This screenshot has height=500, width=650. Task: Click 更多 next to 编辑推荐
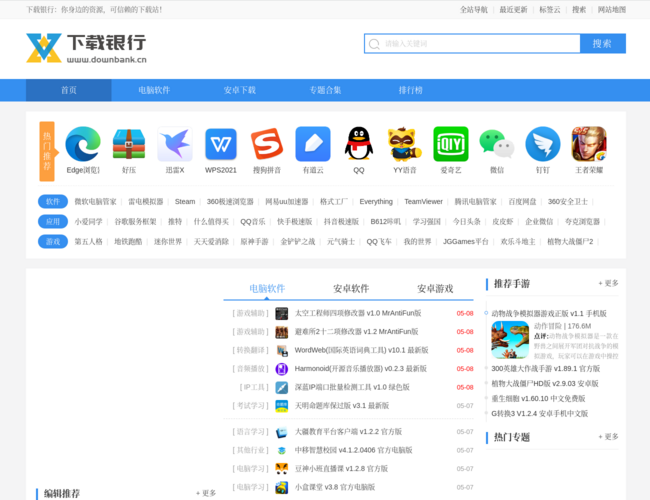(x=206, y=493)
